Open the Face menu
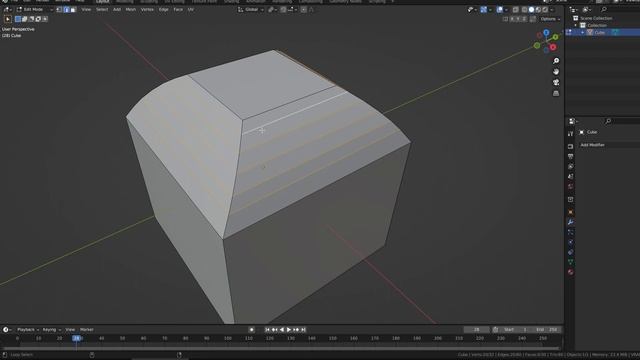640x360 pixels. point(178,9)
